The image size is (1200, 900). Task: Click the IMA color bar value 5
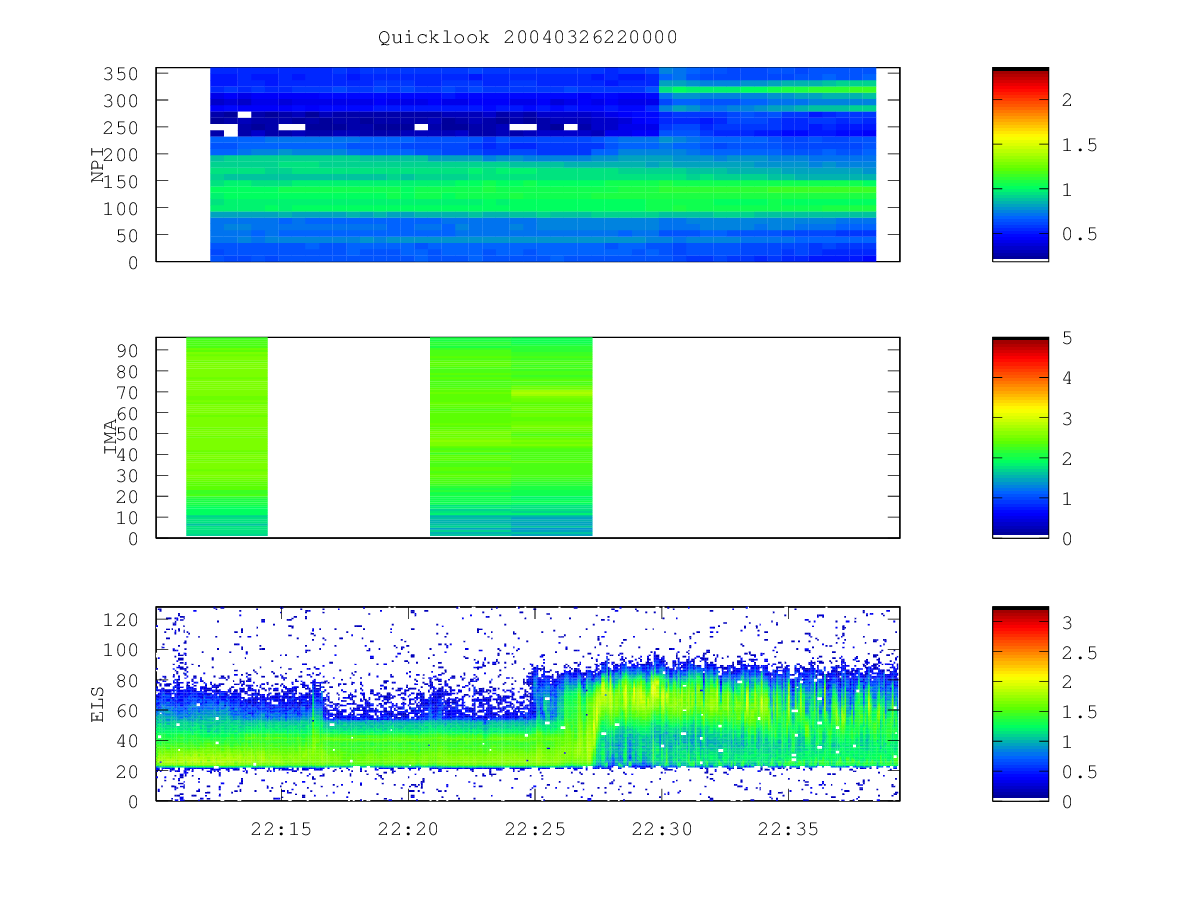1068,338
